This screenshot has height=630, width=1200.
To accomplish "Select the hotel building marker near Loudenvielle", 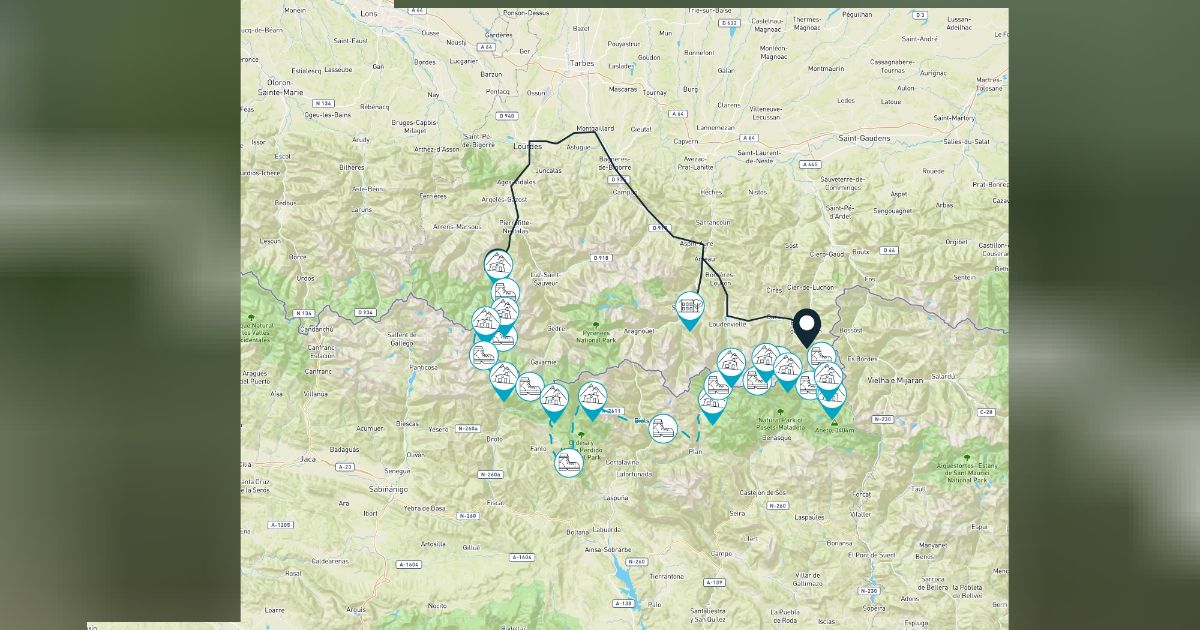I will (689, 307).
